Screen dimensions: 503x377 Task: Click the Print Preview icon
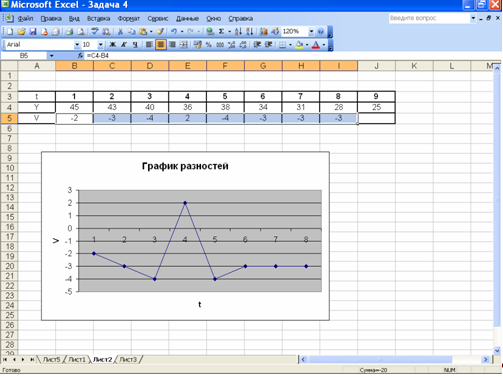pos(81,32)
